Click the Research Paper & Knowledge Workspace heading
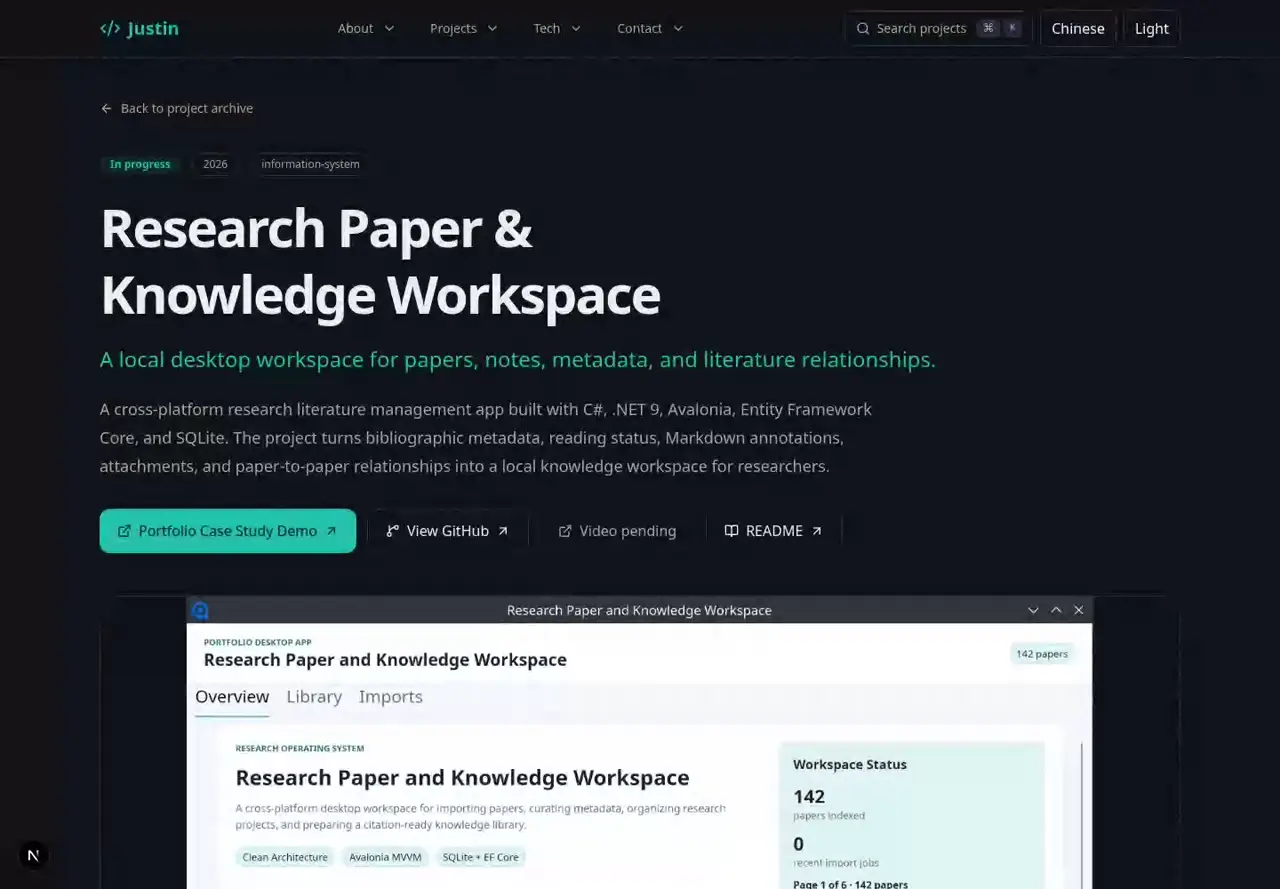Viewport: 1280px width, 889px height. click(x=381, y=262)
